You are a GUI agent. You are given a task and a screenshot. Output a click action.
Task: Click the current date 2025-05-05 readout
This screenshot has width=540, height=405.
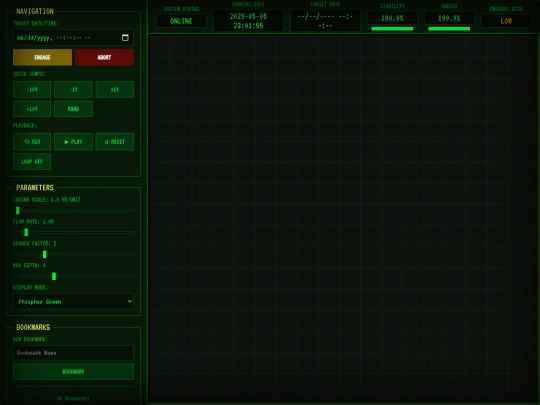pyautogui.click(x=248, y=21)
